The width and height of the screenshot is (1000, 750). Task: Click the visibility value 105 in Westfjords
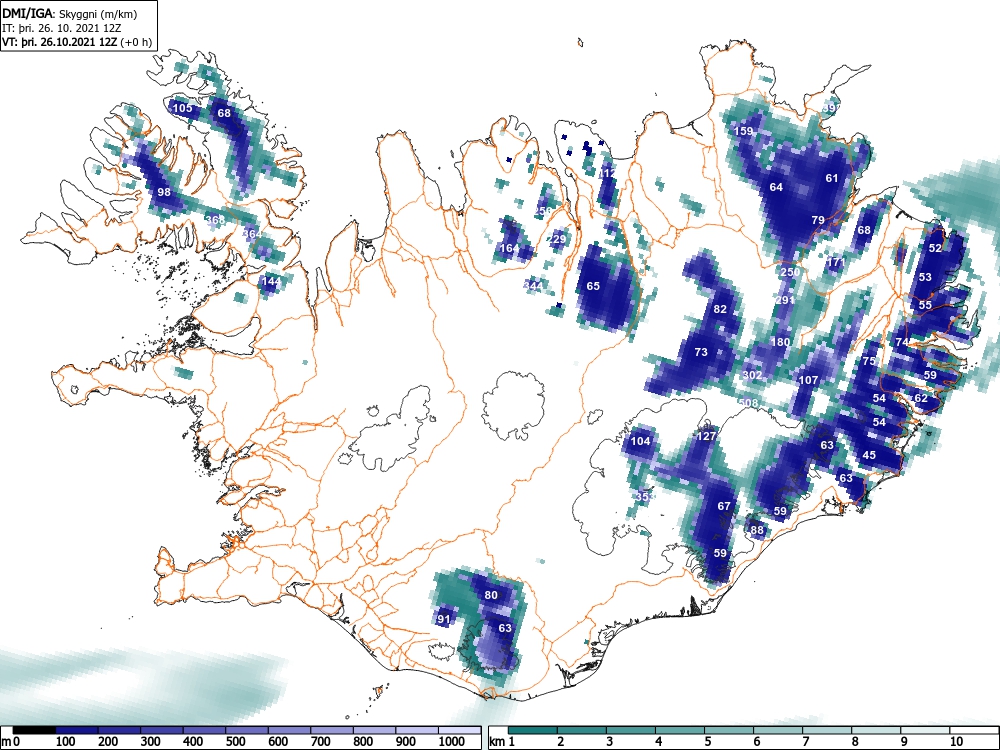click(x=182, y=108)
